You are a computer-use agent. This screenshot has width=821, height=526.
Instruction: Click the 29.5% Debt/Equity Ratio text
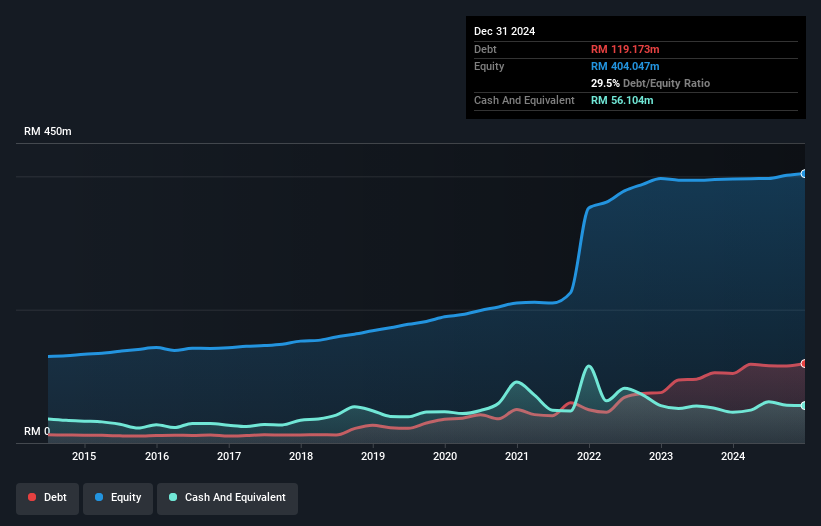click(x=650, y=83)
